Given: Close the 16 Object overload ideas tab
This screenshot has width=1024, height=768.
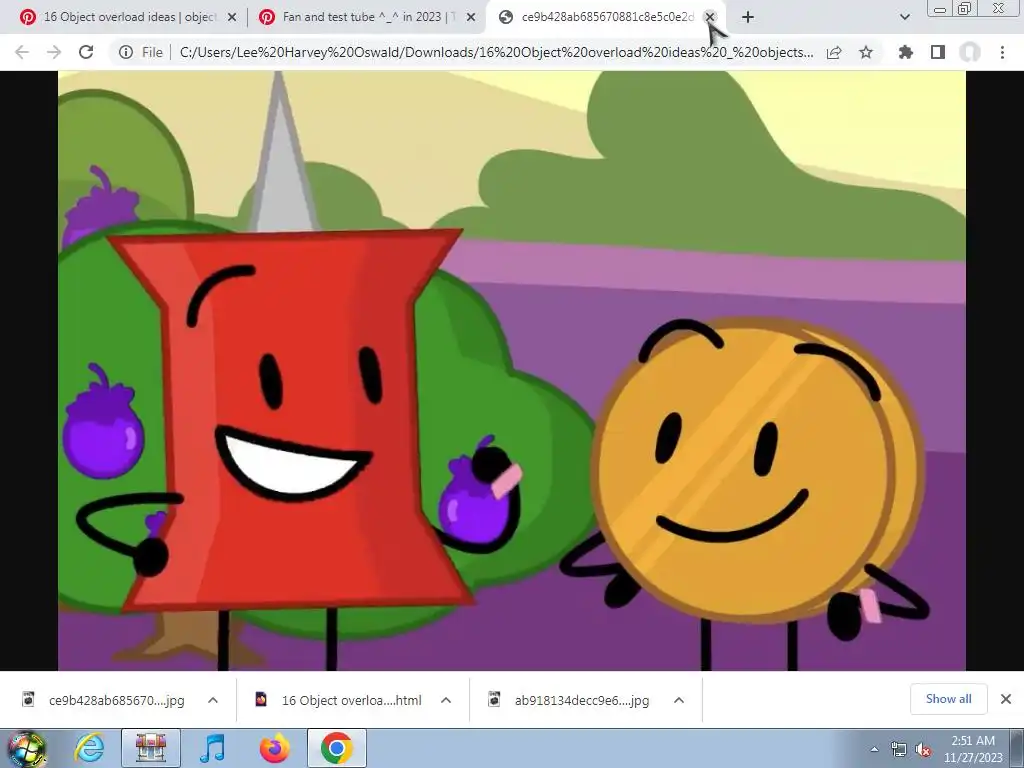Looking at the screenshot, I should (232, 18).
